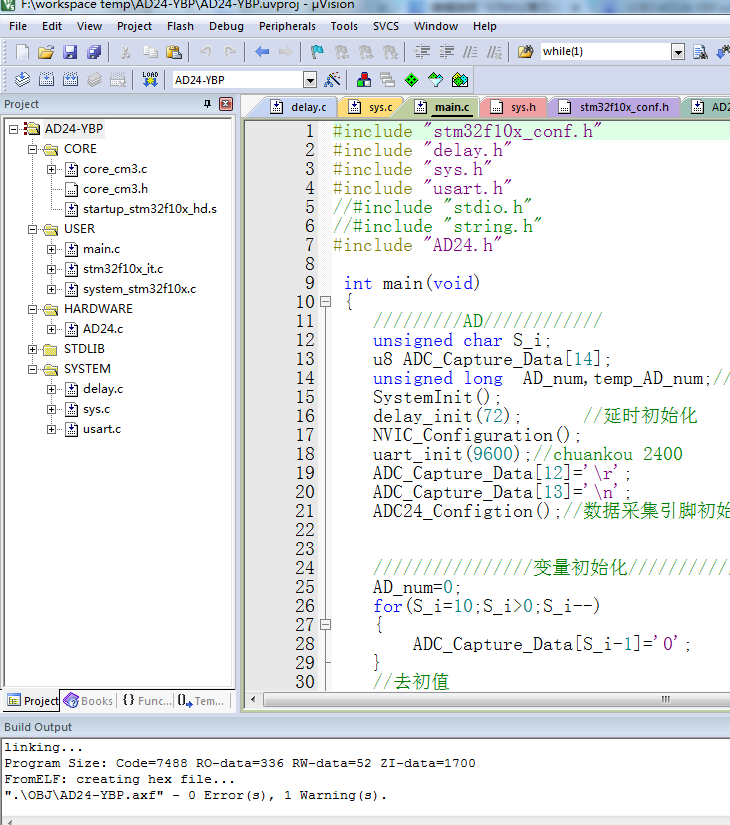730x825 pixels.
Task: Collapse the main function code fold at line 10
Action: click(326, 302)
